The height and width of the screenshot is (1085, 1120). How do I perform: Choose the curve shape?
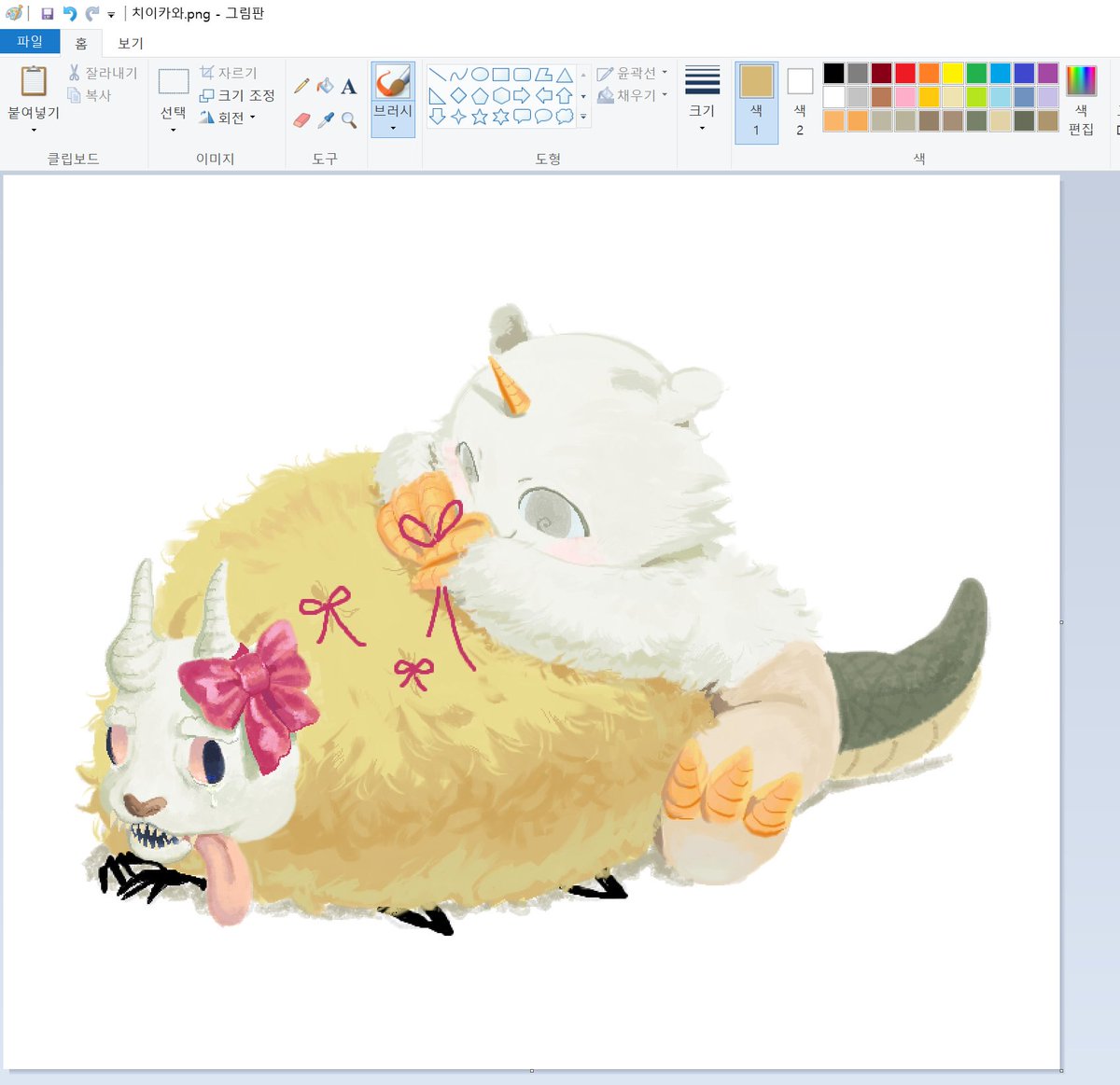(x=458, y=75)
